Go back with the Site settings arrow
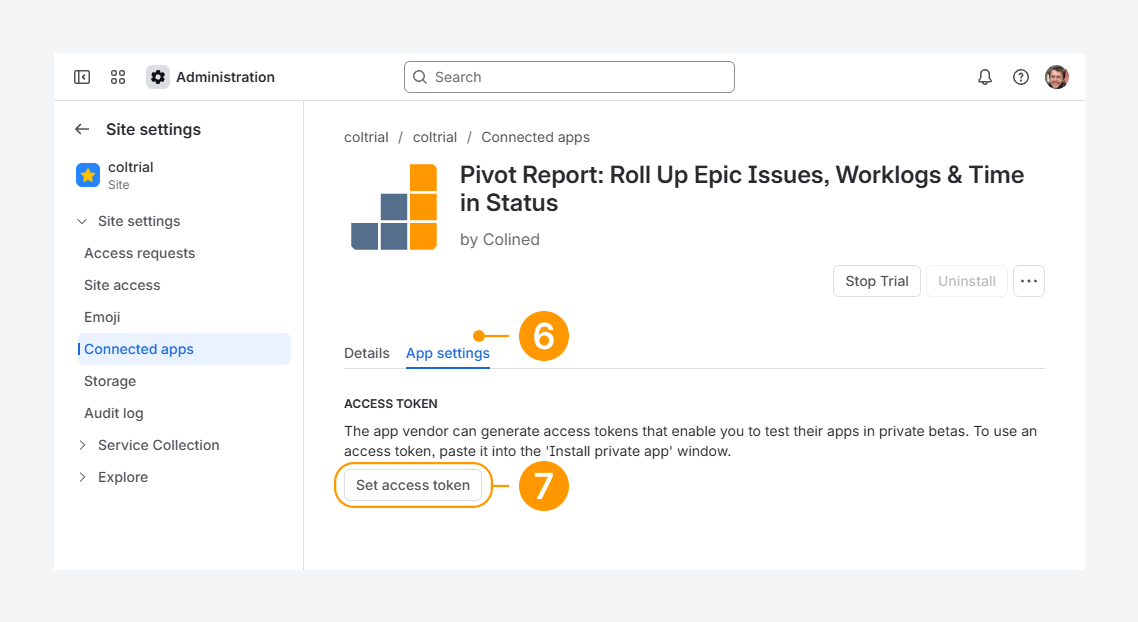The height and width of the screenshot is (622, 1138). [82, 129]
